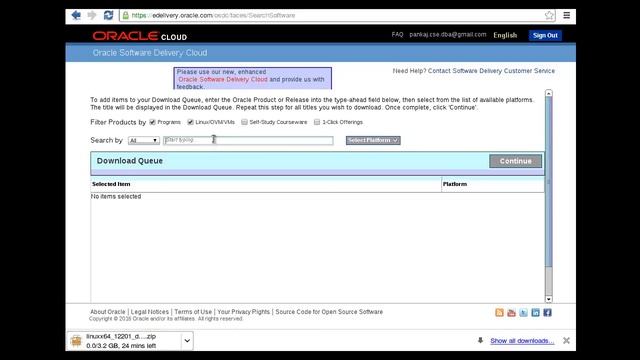
Task: Click the Continue button
Action: pyautogui.click(x=516, y=161)
